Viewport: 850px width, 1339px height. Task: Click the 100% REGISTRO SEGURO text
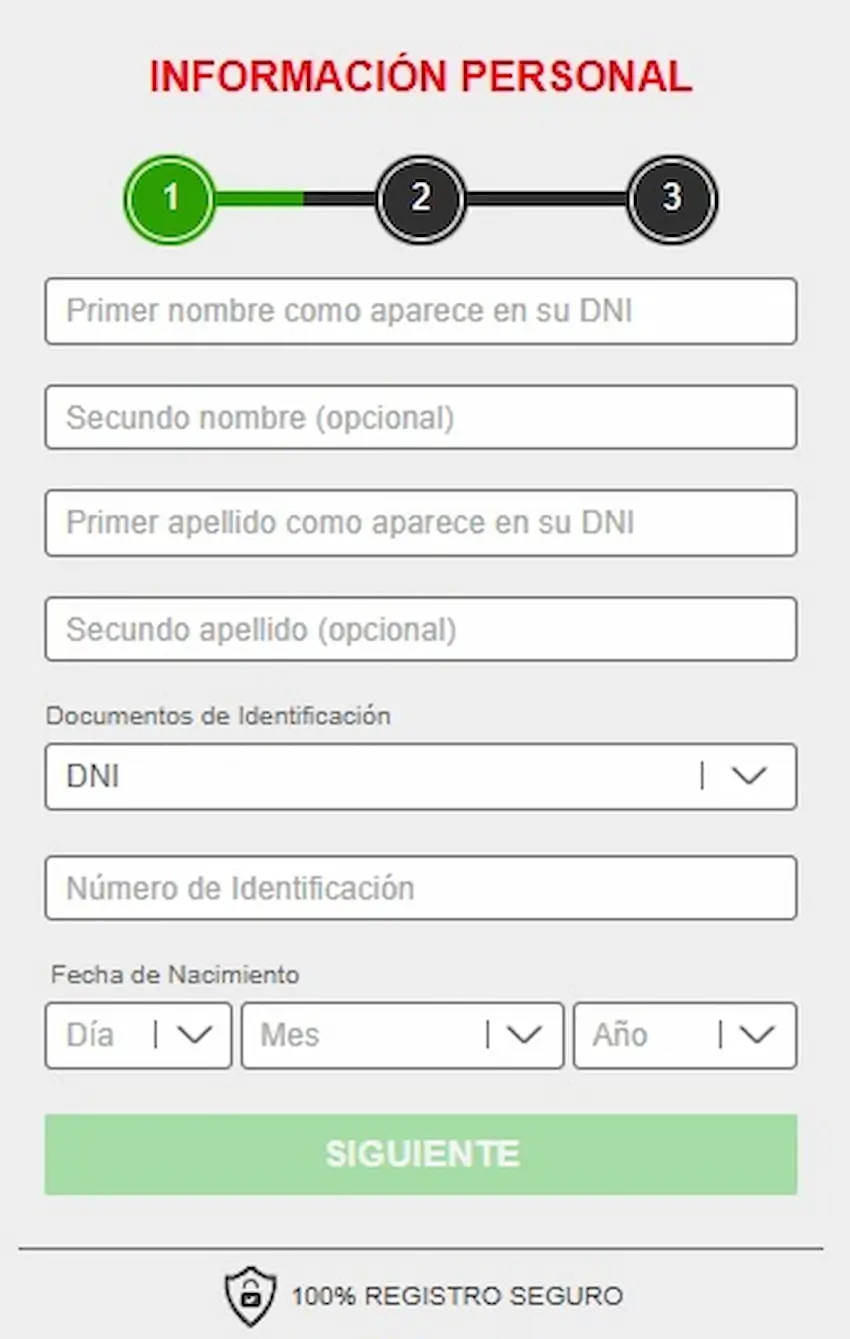pyautogui.click(x=456, y=1295)
